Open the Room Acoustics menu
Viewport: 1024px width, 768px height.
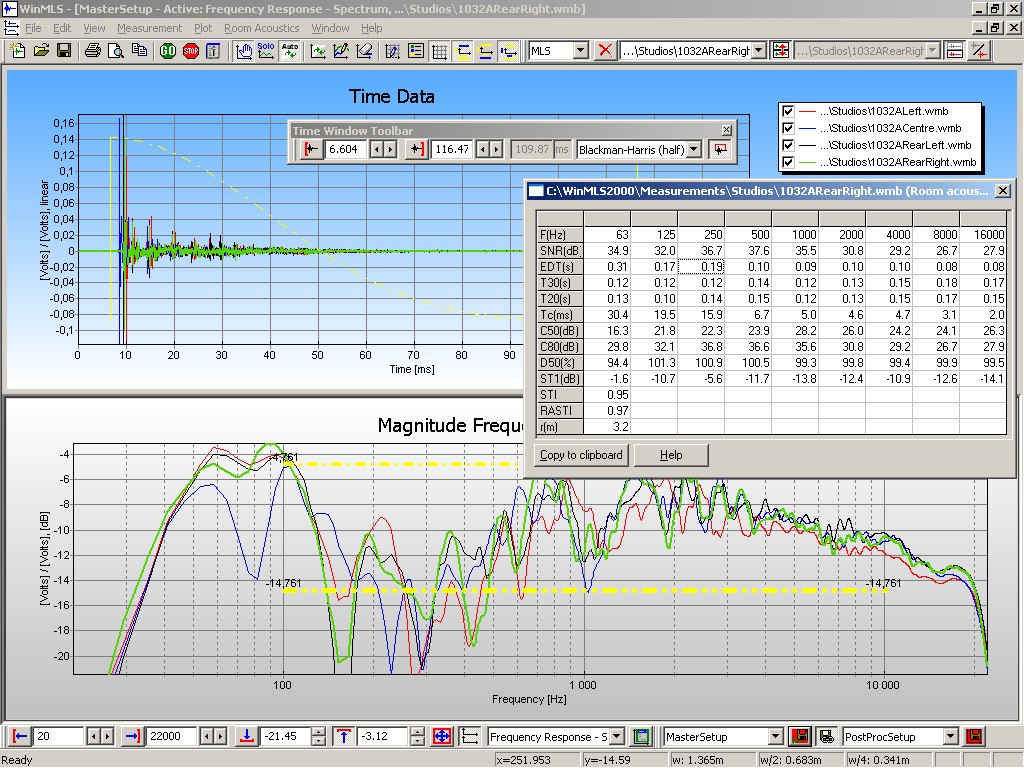[261, 28]
